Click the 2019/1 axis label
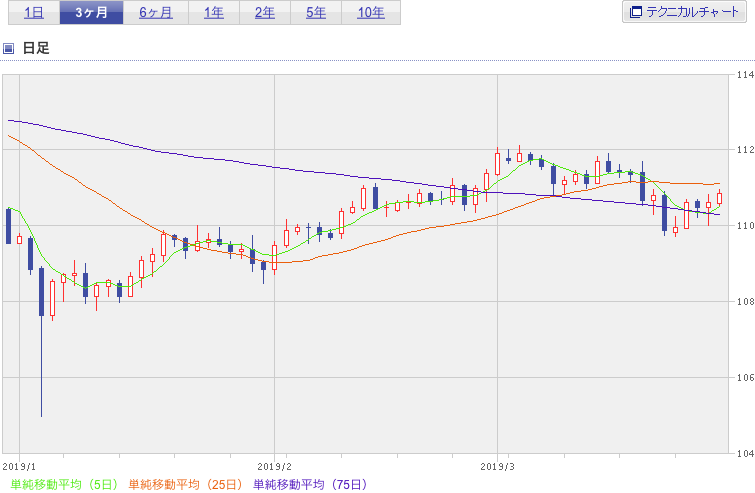The height and width of the screenshot is (493, 755). coord(19,467)
